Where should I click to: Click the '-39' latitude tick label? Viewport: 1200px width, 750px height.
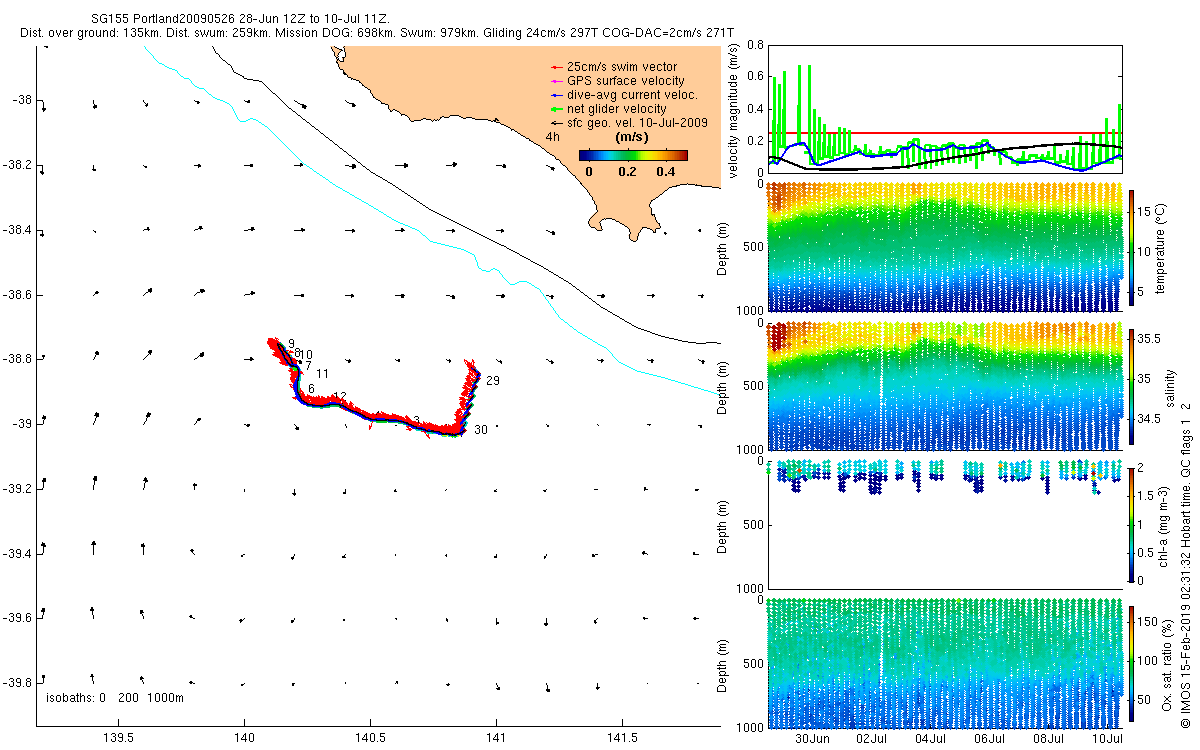click(22, 424)
